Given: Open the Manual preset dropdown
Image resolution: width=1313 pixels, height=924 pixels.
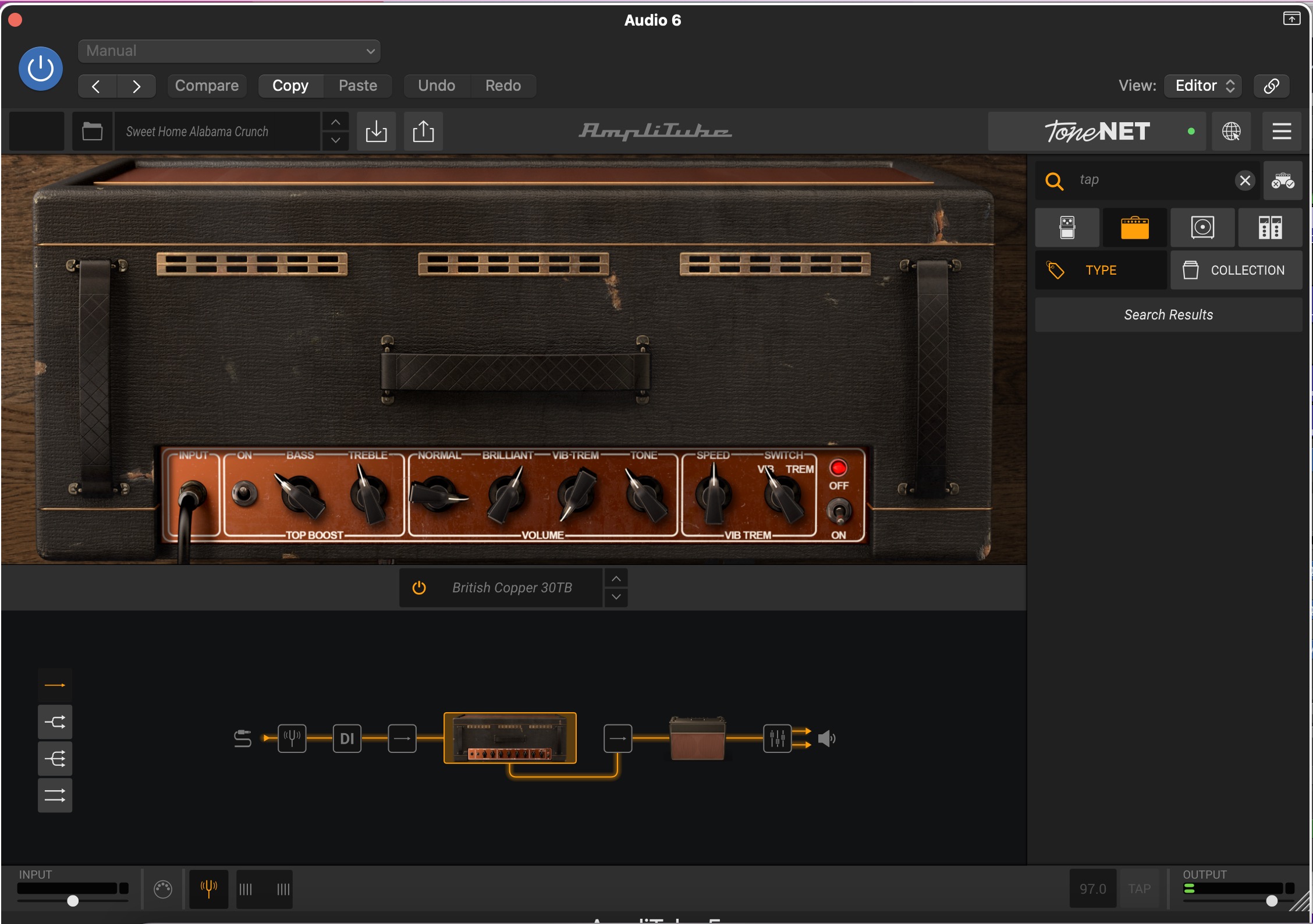Looking at the screenshot, I should 229,51.
